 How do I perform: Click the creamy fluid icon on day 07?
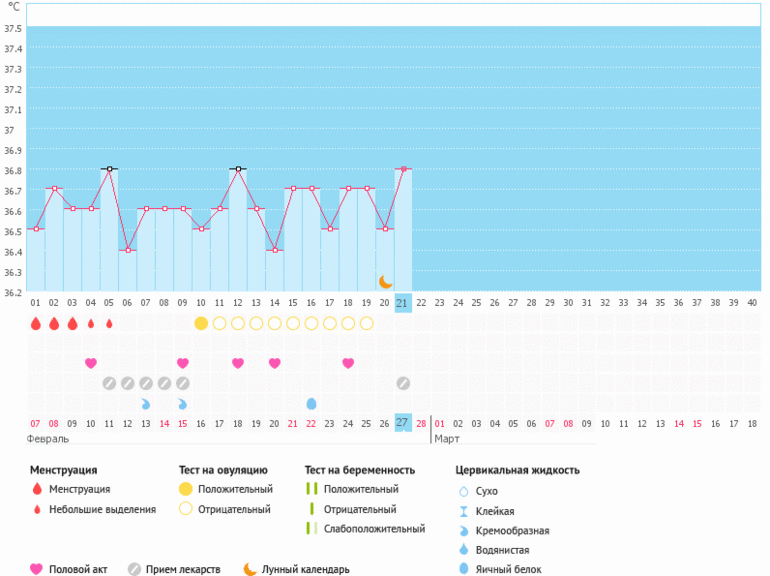click(146, 403)
